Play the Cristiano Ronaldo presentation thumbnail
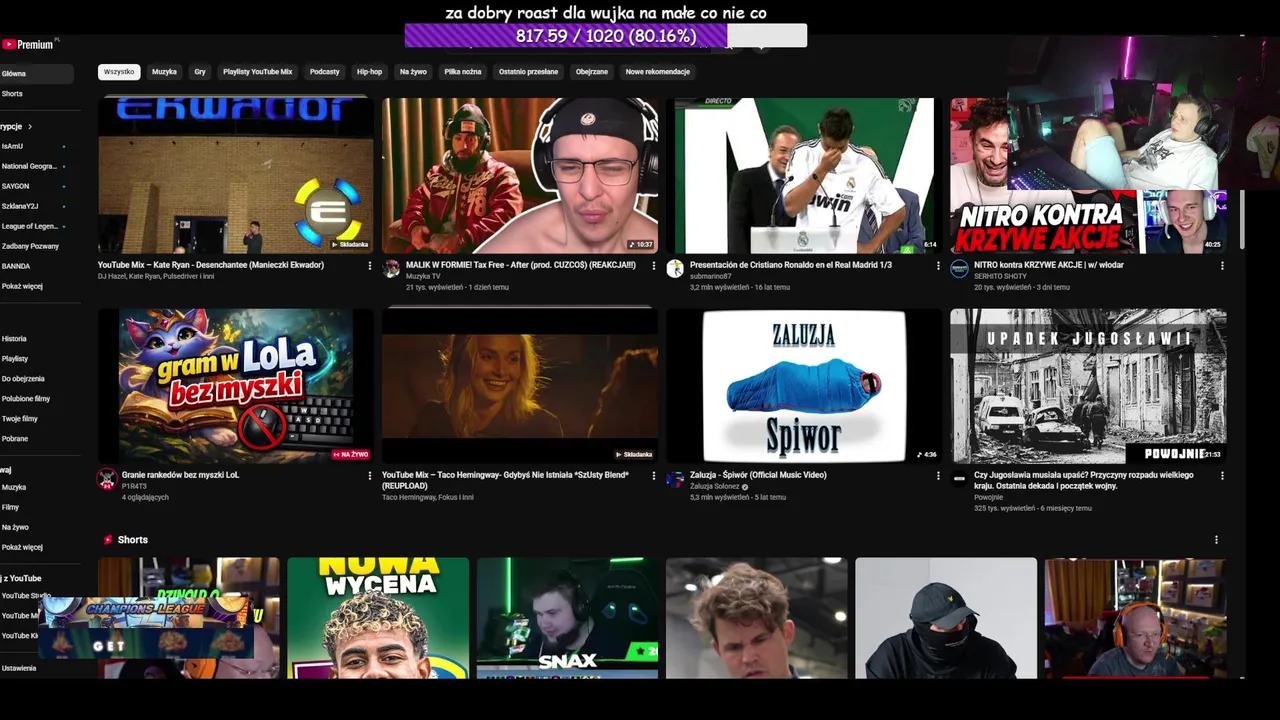1280x720 pixels. tap(804, 176)
